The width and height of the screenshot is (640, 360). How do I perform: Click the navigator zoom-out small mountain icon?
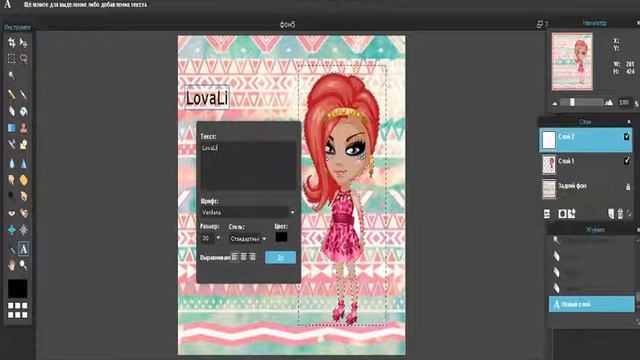[x=554, y=103]
